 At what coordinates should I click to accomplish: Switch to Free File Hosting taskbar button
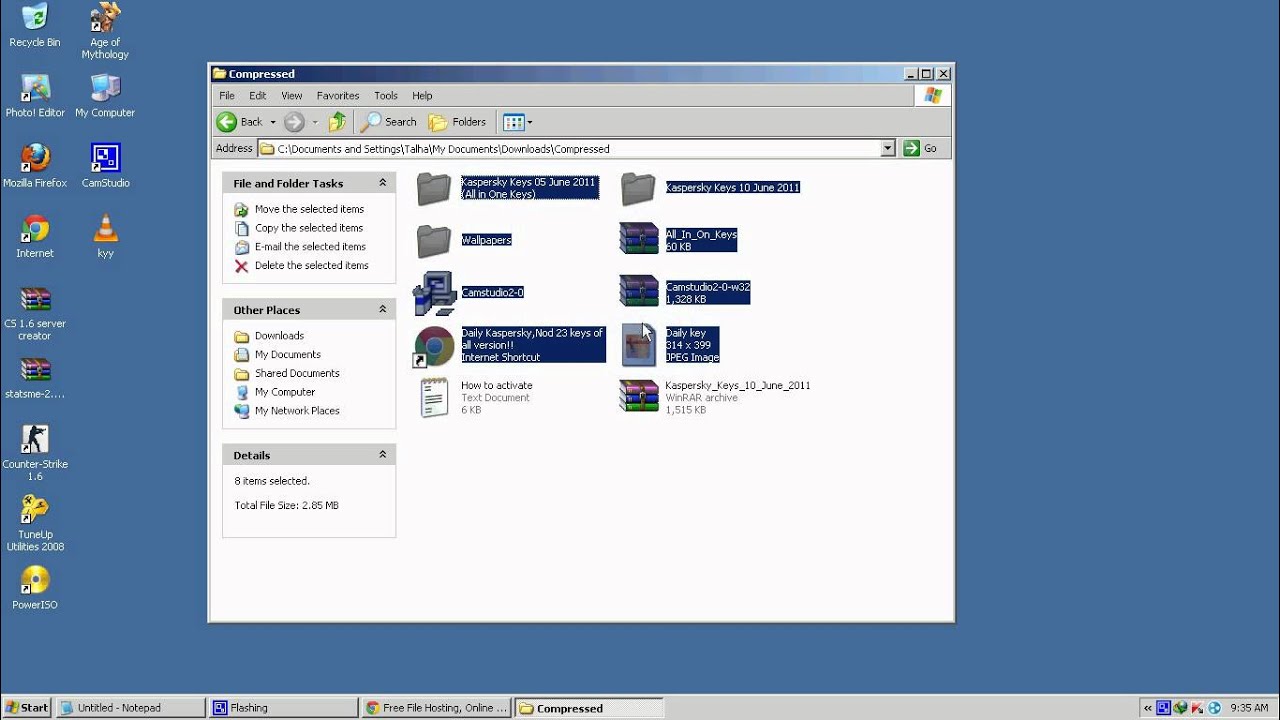coord(436,708)
